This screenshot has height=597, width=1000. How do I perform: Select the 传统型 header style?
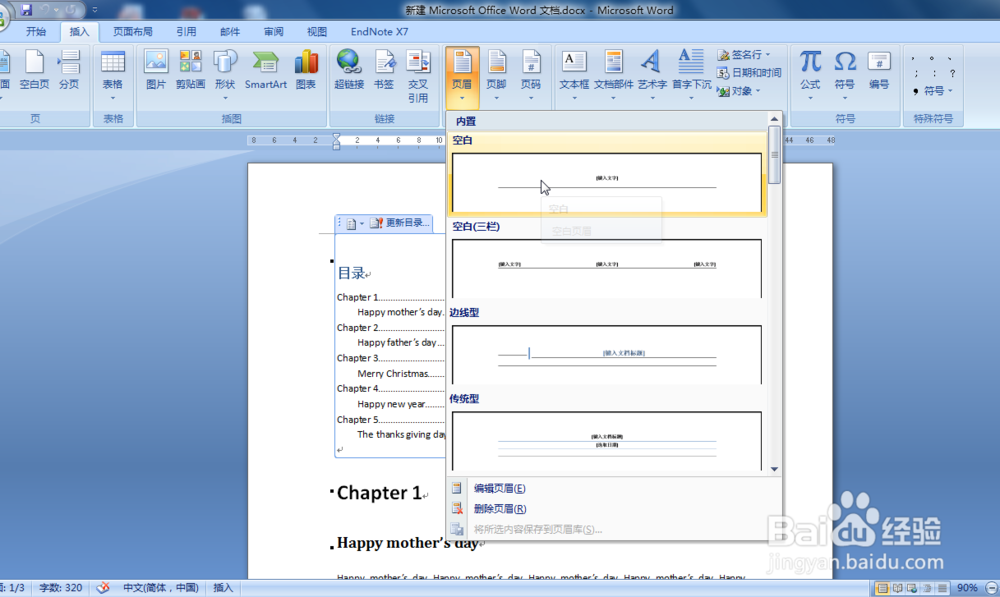(x=607, y=432)
